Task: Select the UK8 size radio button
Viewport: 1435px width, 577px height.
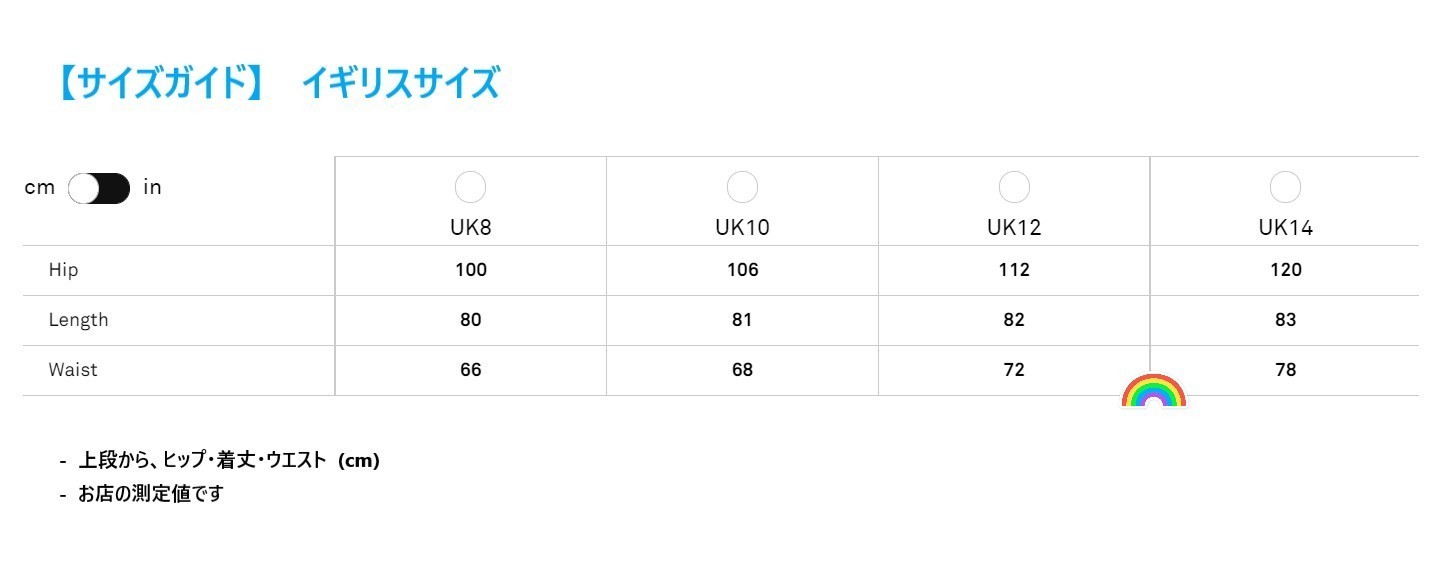Action: 470,187
